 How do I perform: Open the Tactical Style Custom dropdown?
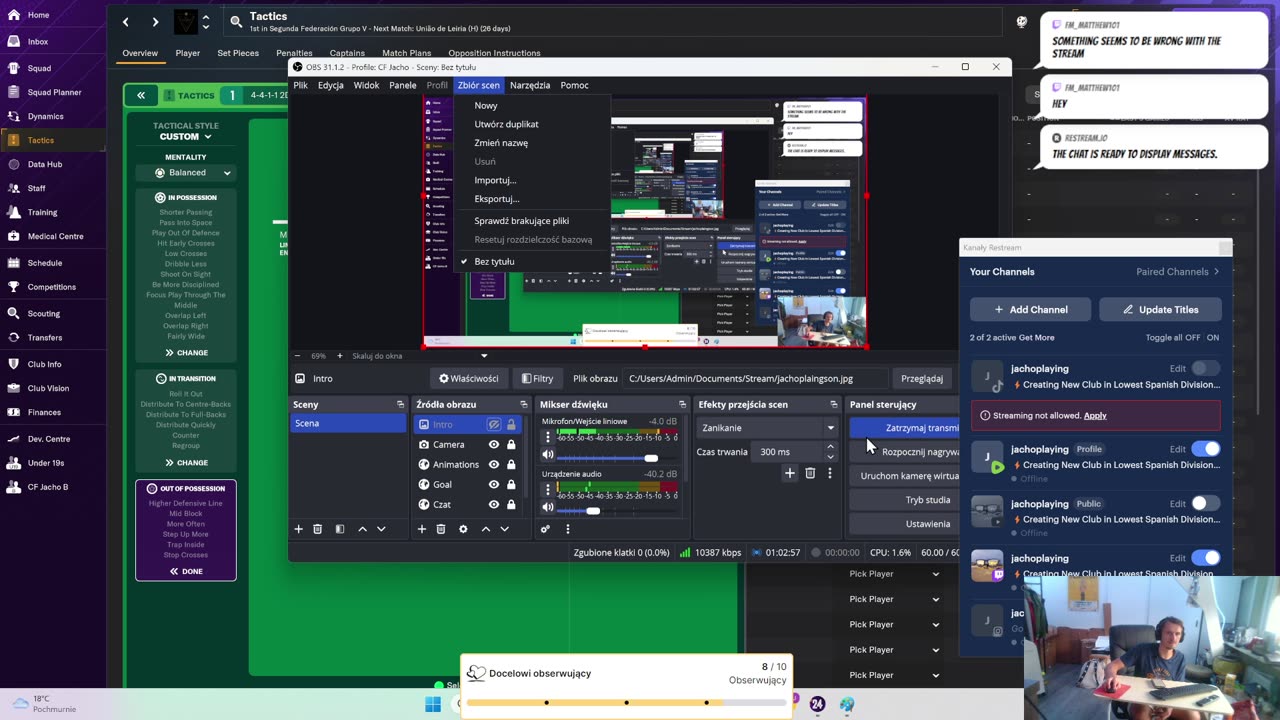pos(185,137)
